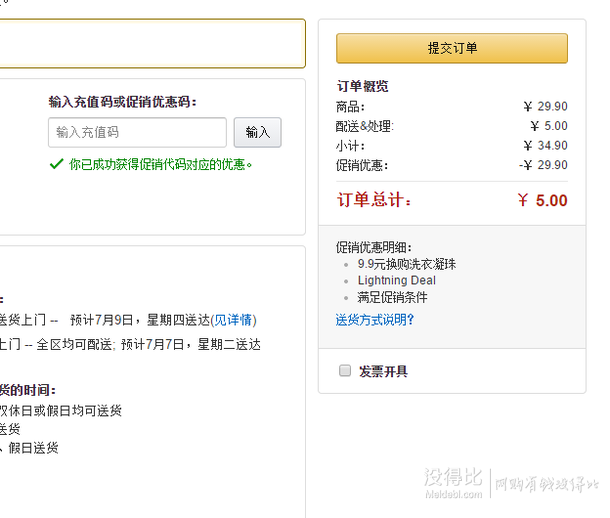610x518 pixels.
Task: Select 双休日或假日均可送货 delivery time option
Action: coord(60,410)
